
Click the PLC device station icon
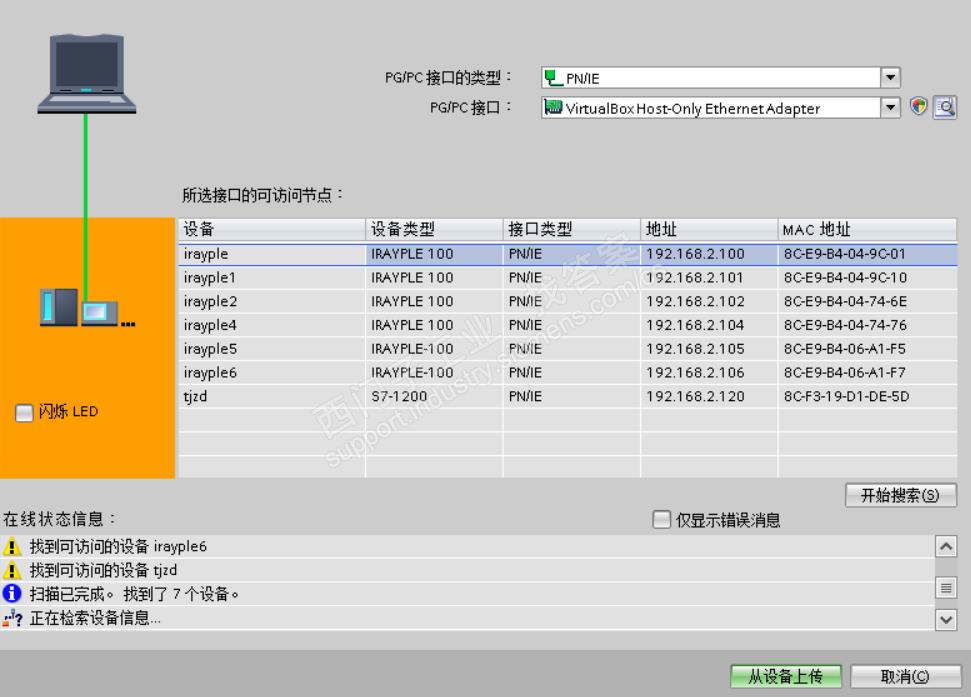(87, 308)
